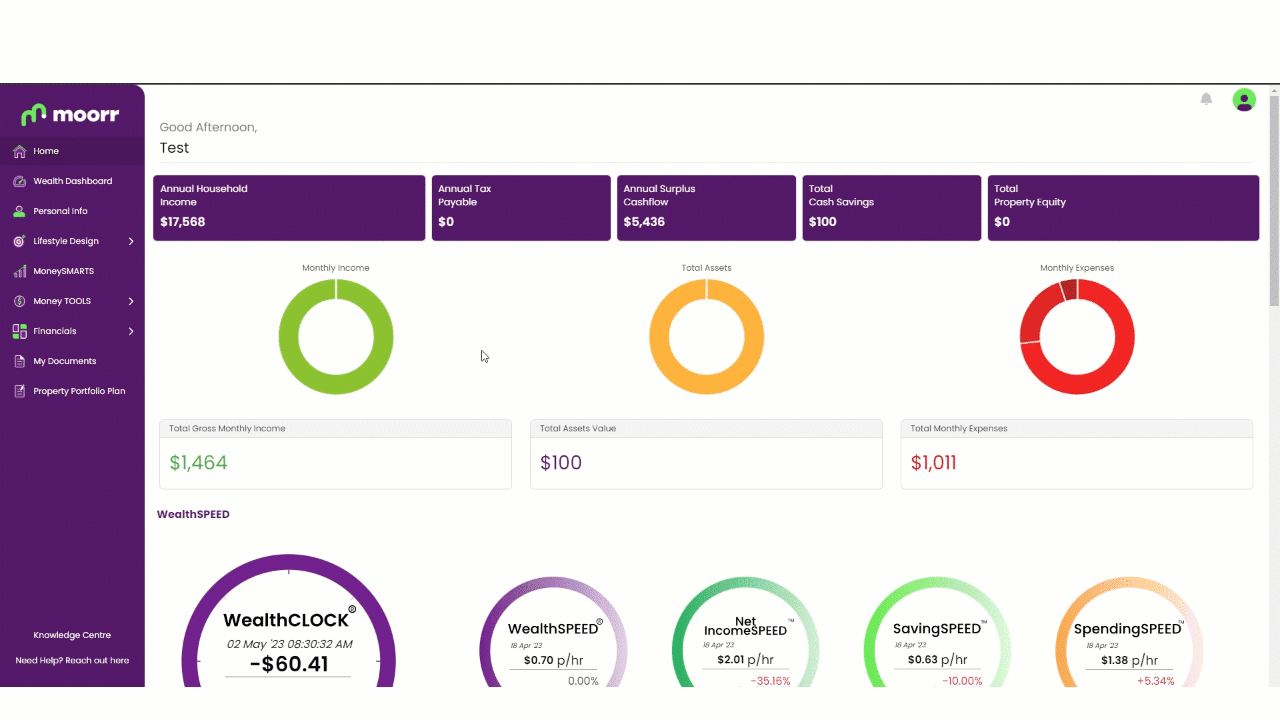The width and height of the screenshot is (1280, 720).
Task: Click Need Help? Reach out here link
Action: coord(72,660)
